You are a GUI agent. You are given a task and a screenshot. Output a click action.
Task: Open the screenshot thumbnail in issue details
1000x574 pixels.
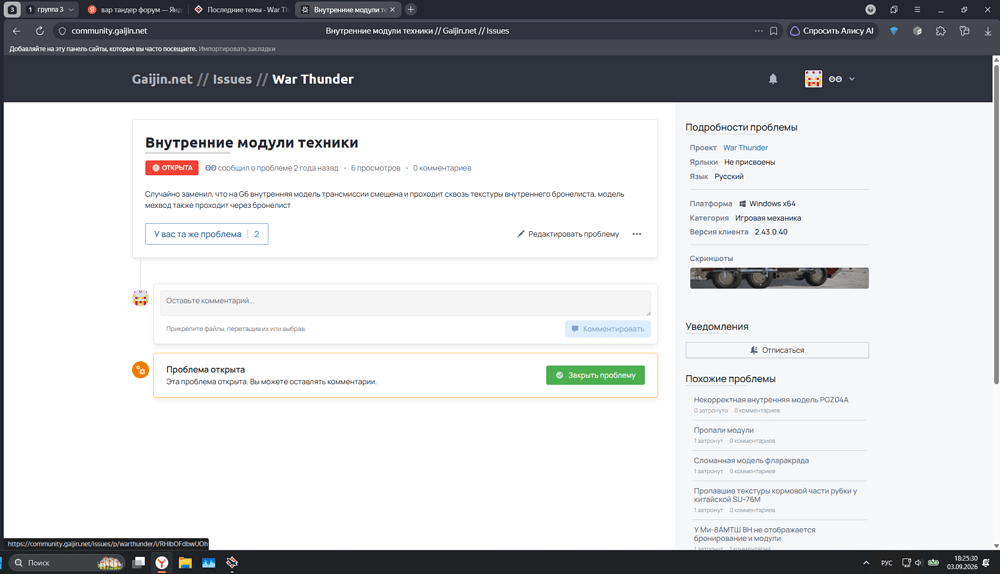[x=779, y=278]
